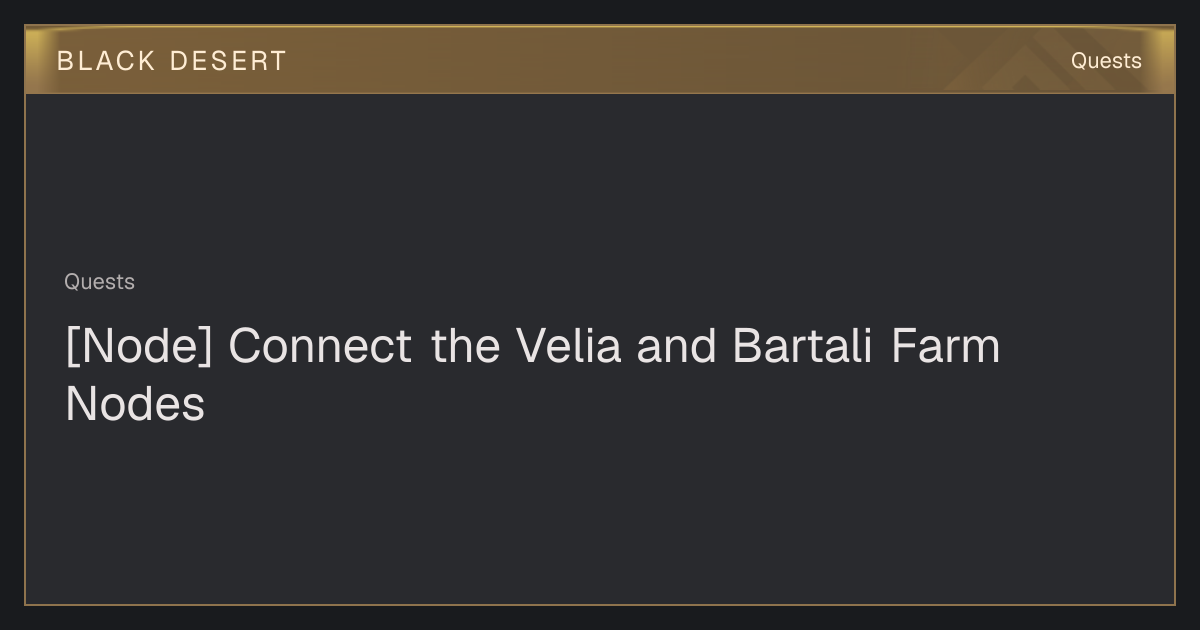This screenshot has height=630, width=1200.
Task: Click the thin gold border at the card bottom
Action: 600,604
